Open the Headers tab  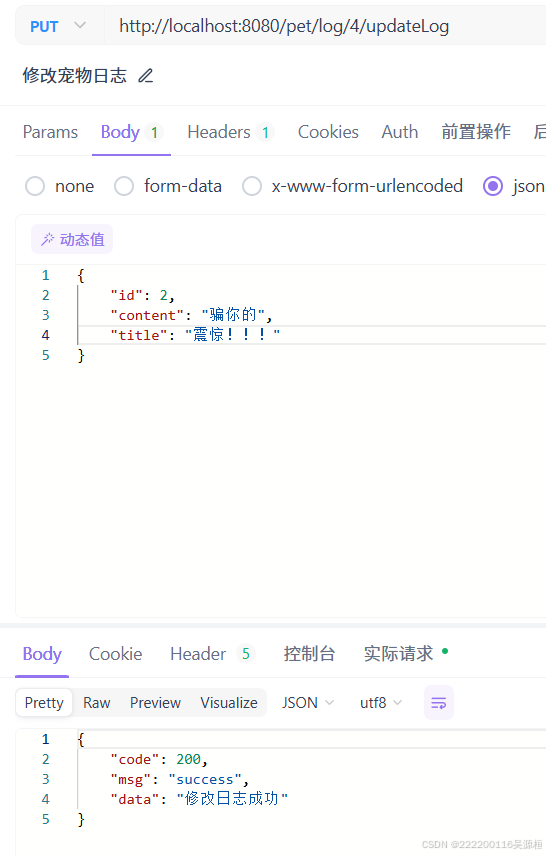[x=230, y=132]
